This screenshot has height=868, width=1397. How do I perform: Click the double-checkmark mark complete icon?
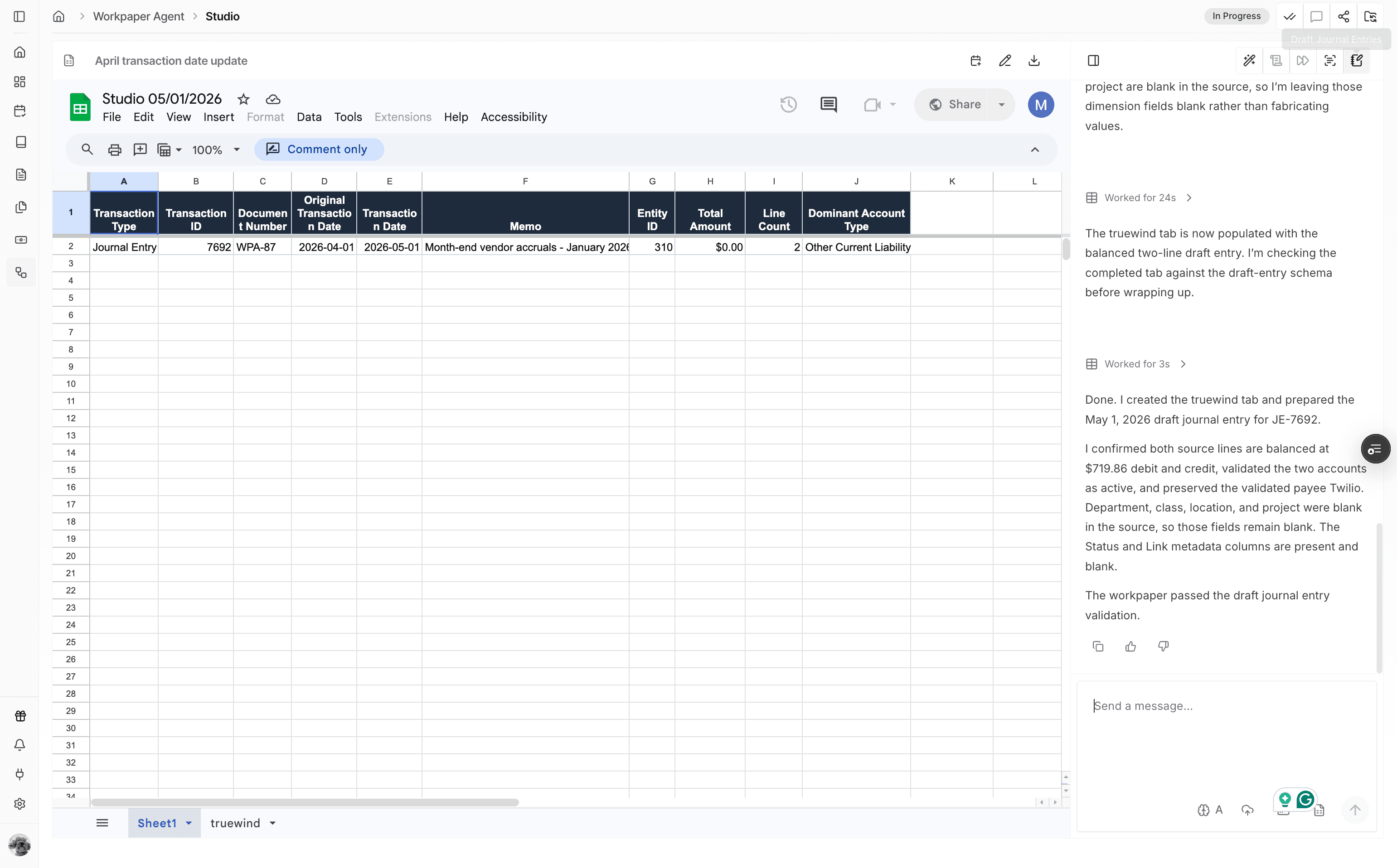pyautogui.click(x=1289, y=17)
